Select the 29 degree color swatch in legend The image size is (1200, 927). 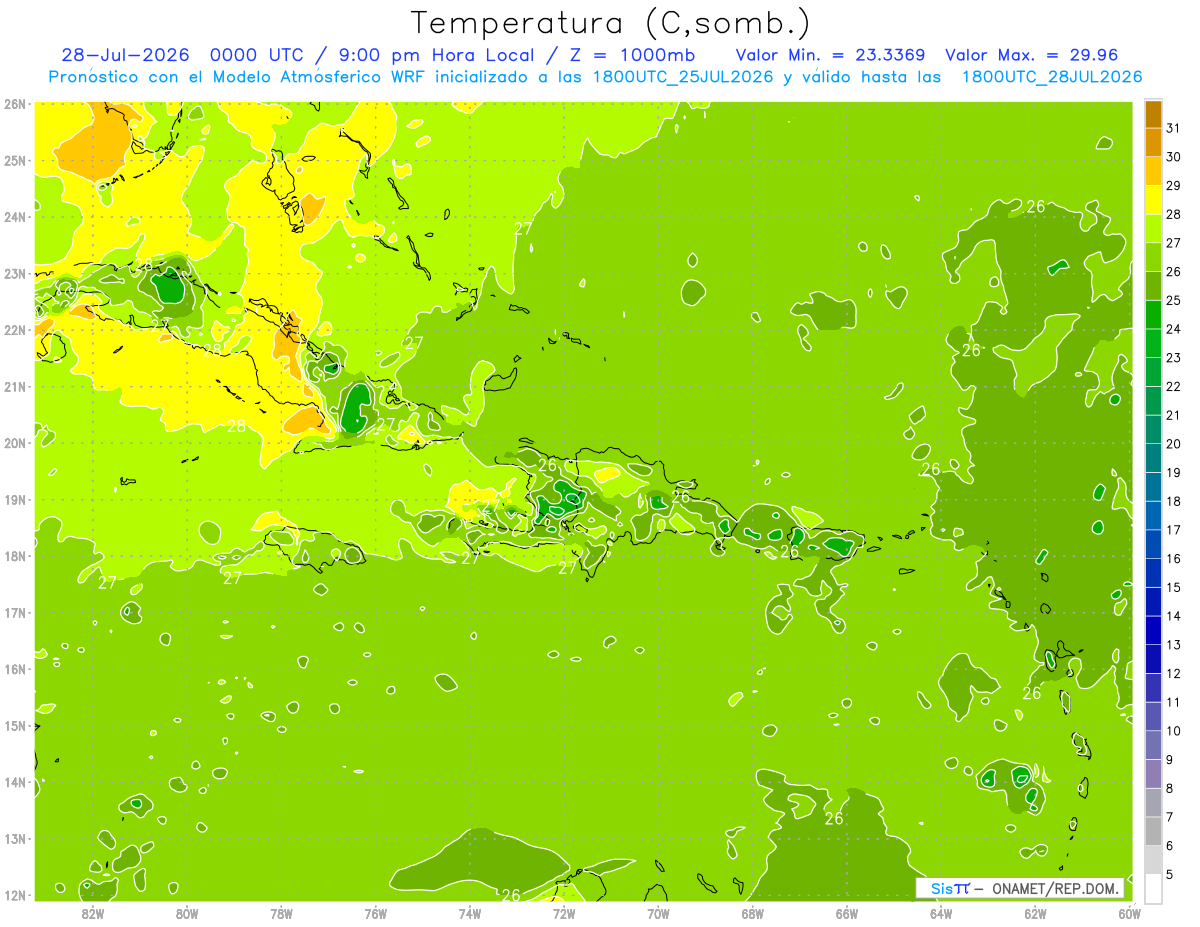click(1153, 172)
